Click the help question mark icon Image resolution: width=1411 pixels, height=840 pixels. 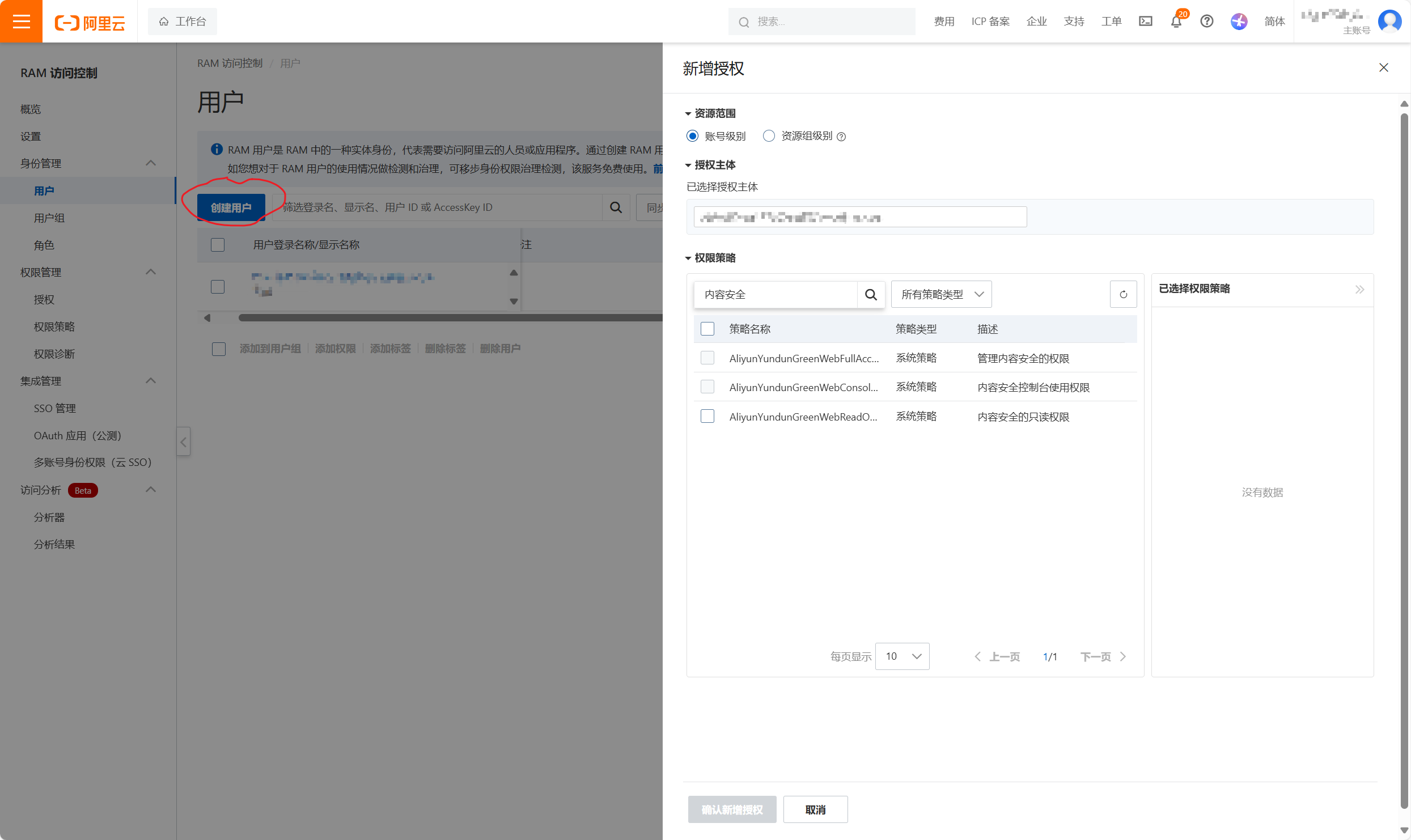[1207, 21]
